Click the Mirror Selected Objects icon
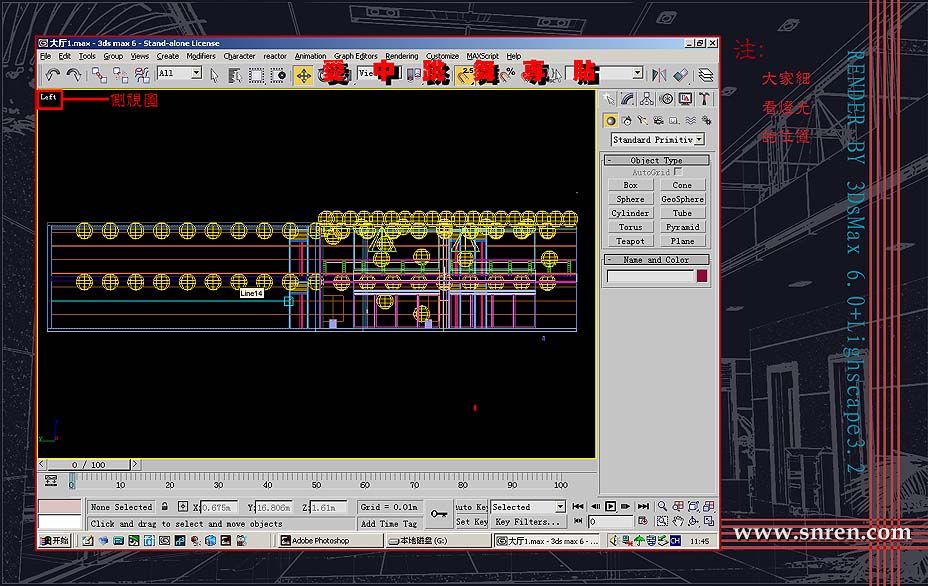The height and width of the screenshot is (586, 928). pyautogui.click(x=659, y=75)
